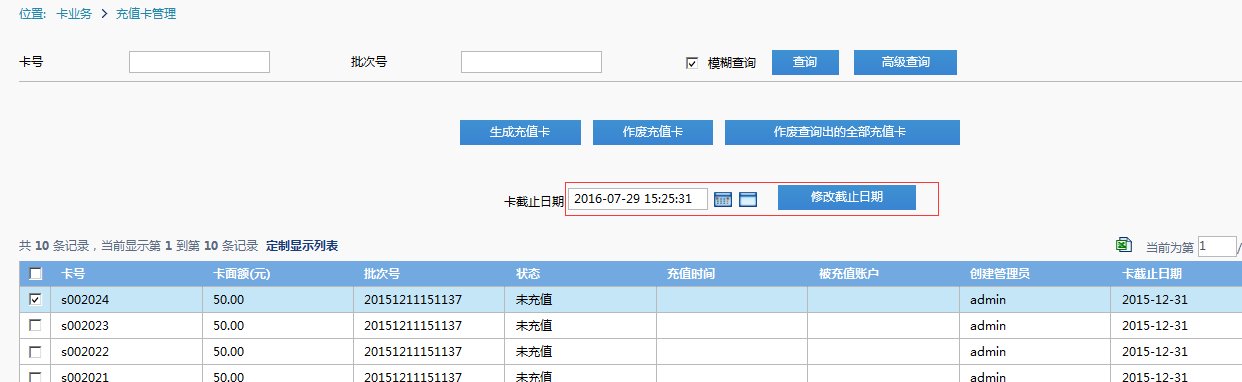Click the 生成充值卡 button

pyautogui.click(x=520, y=132)
